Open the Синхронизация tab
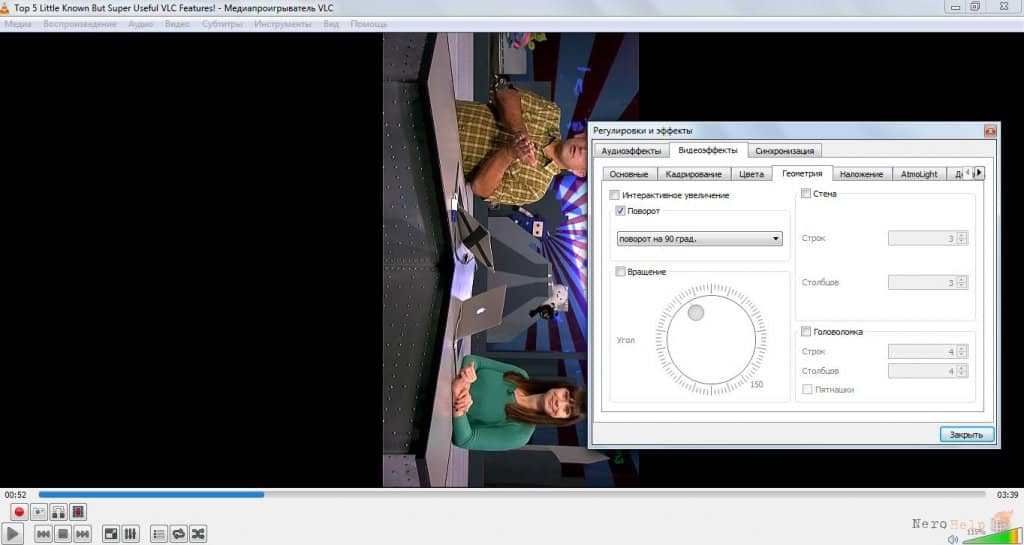 coord(784,151)
